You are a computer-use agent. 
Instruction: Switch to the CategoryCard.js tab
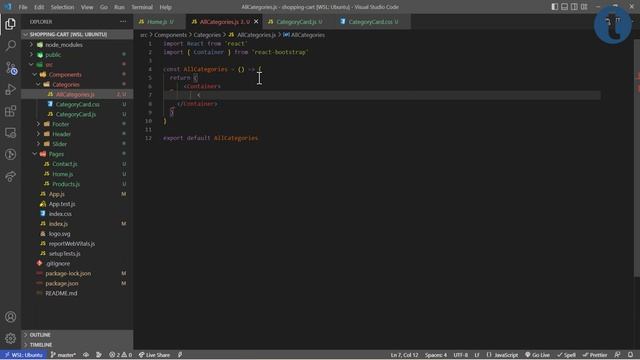click(x=299, y=22)
